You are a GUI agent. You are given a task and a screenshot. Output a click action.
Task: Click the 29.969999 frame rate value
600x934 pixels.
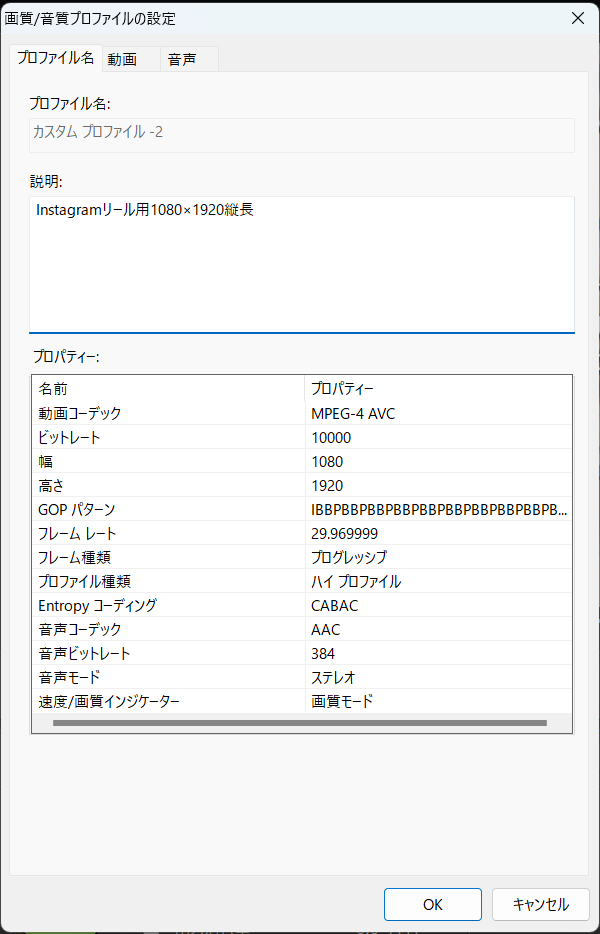[344, 533]
